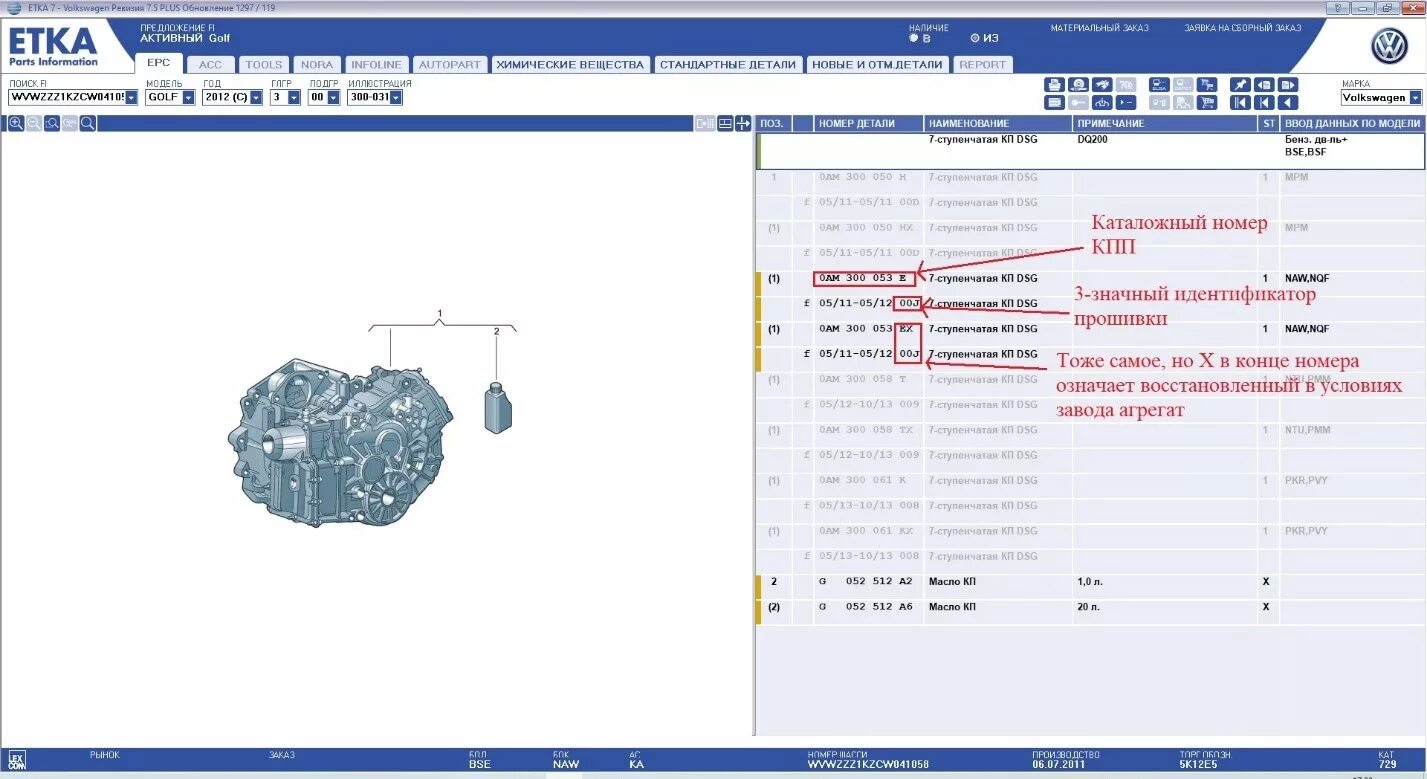
Task: Click the single left arrow navigation icon
Action: pyautogui.click(x=1288, y=102)
